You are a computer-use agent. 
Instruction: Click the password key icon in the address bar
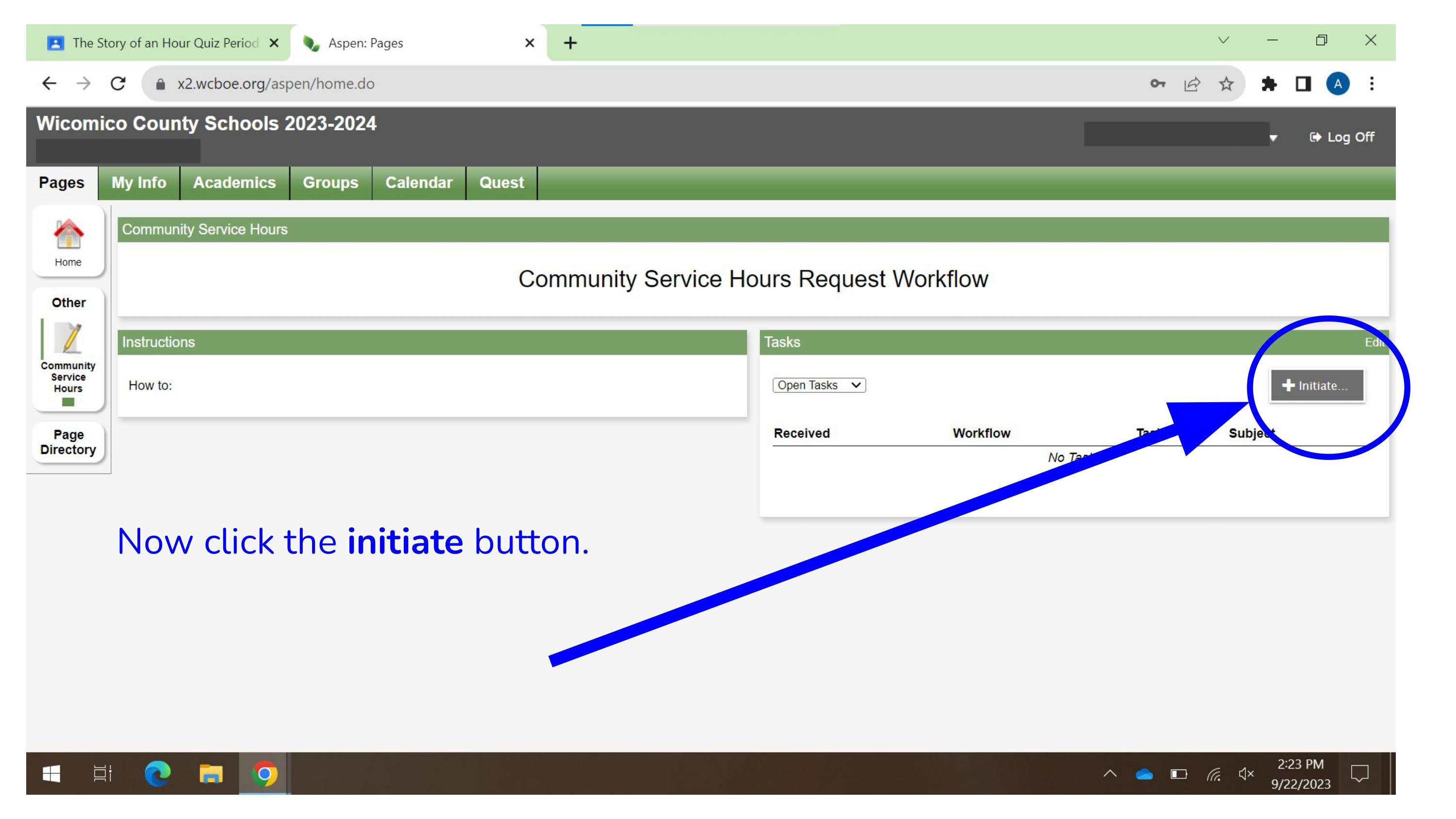coord(1158,83)
